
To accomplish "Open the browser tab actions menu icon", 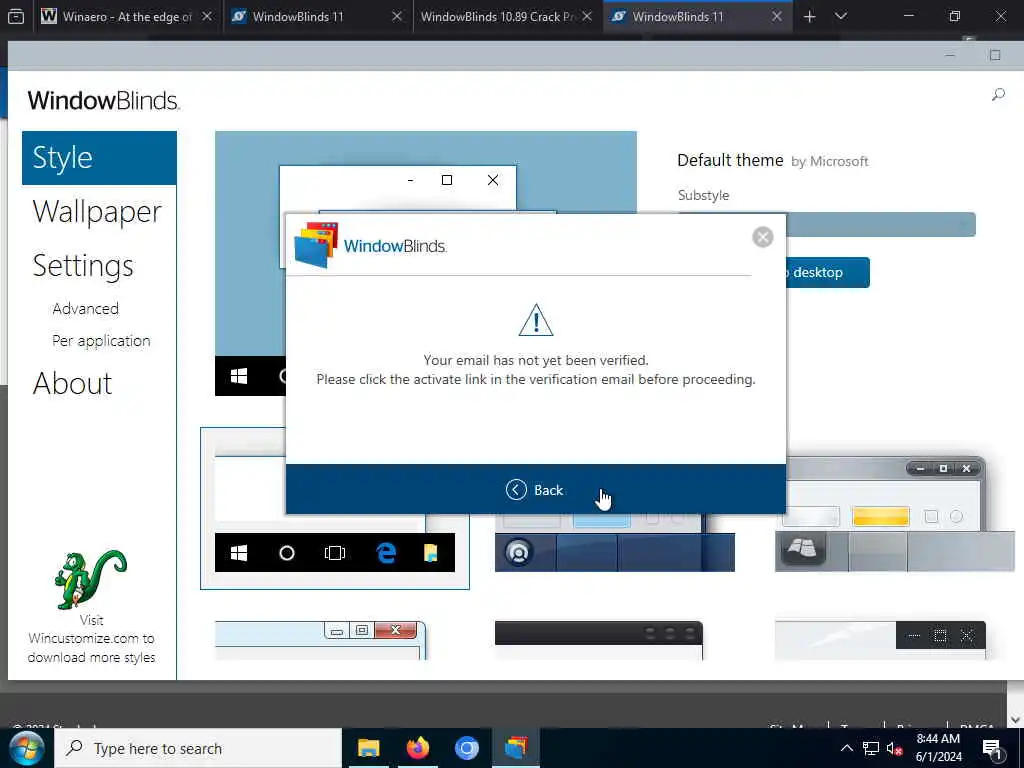I will (16, 16).
